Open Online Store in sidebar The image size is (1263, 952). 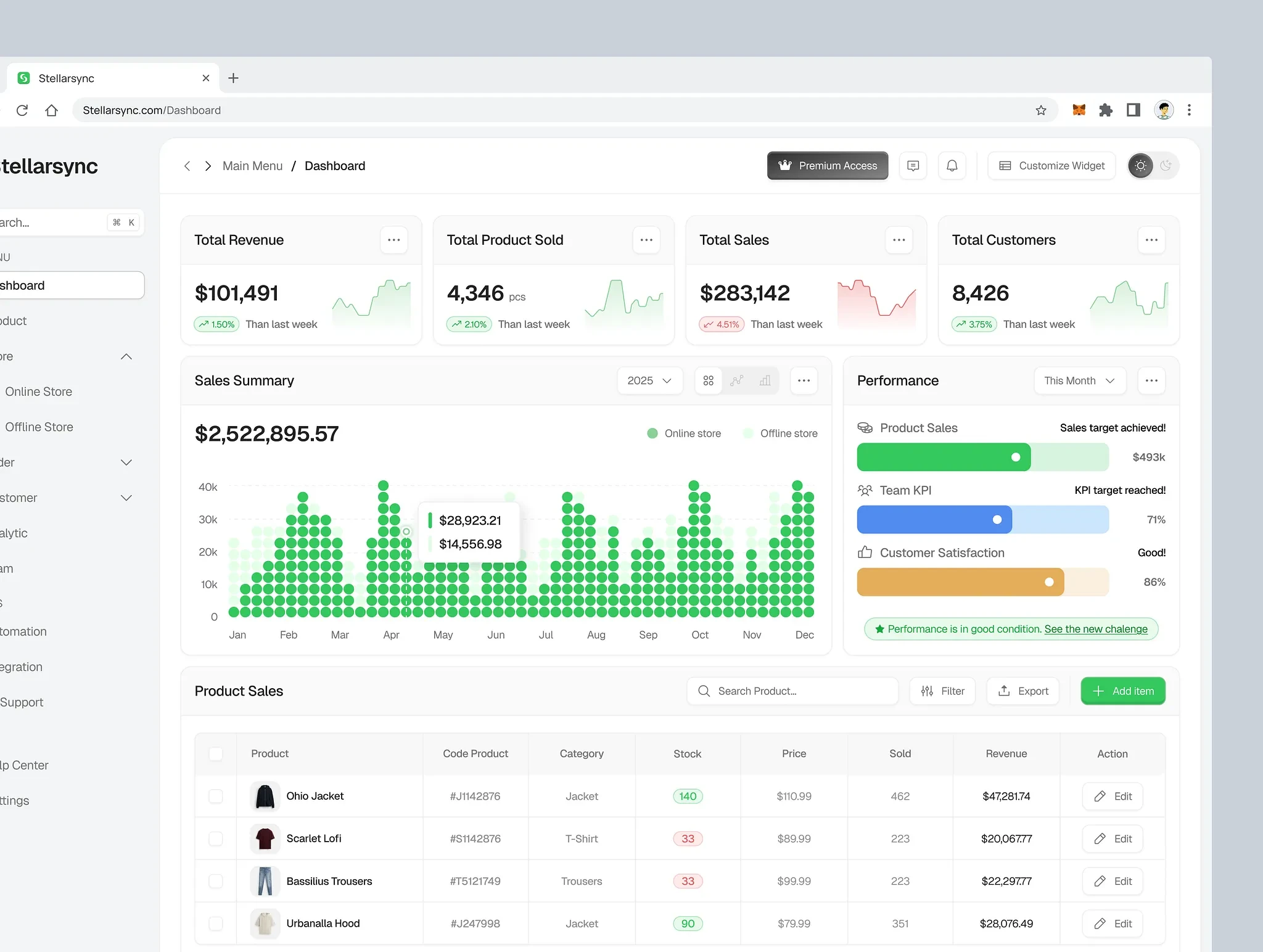tap(39, 392)
